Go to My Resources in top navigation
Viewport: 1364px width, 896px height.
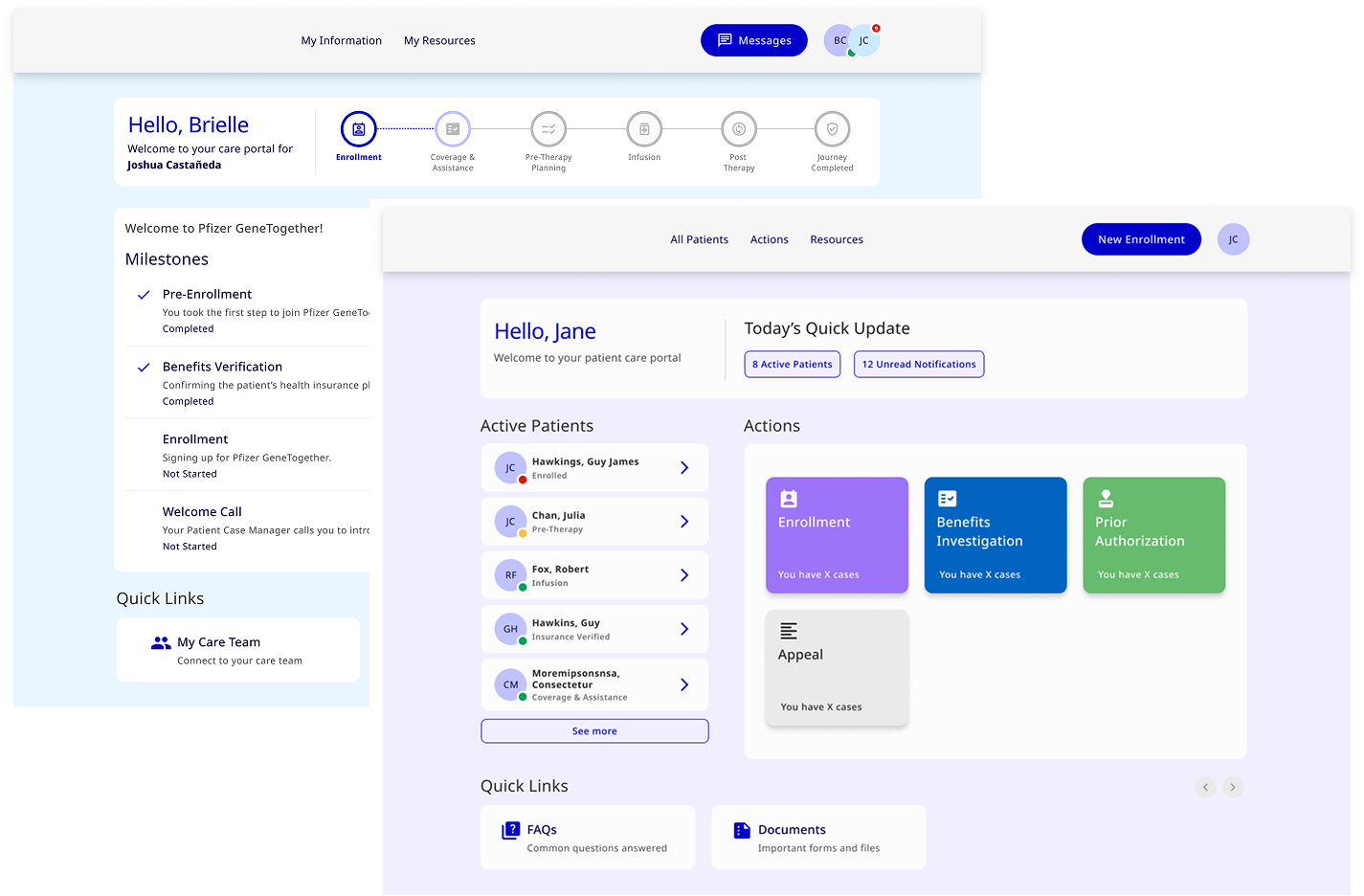coord(439,41)
